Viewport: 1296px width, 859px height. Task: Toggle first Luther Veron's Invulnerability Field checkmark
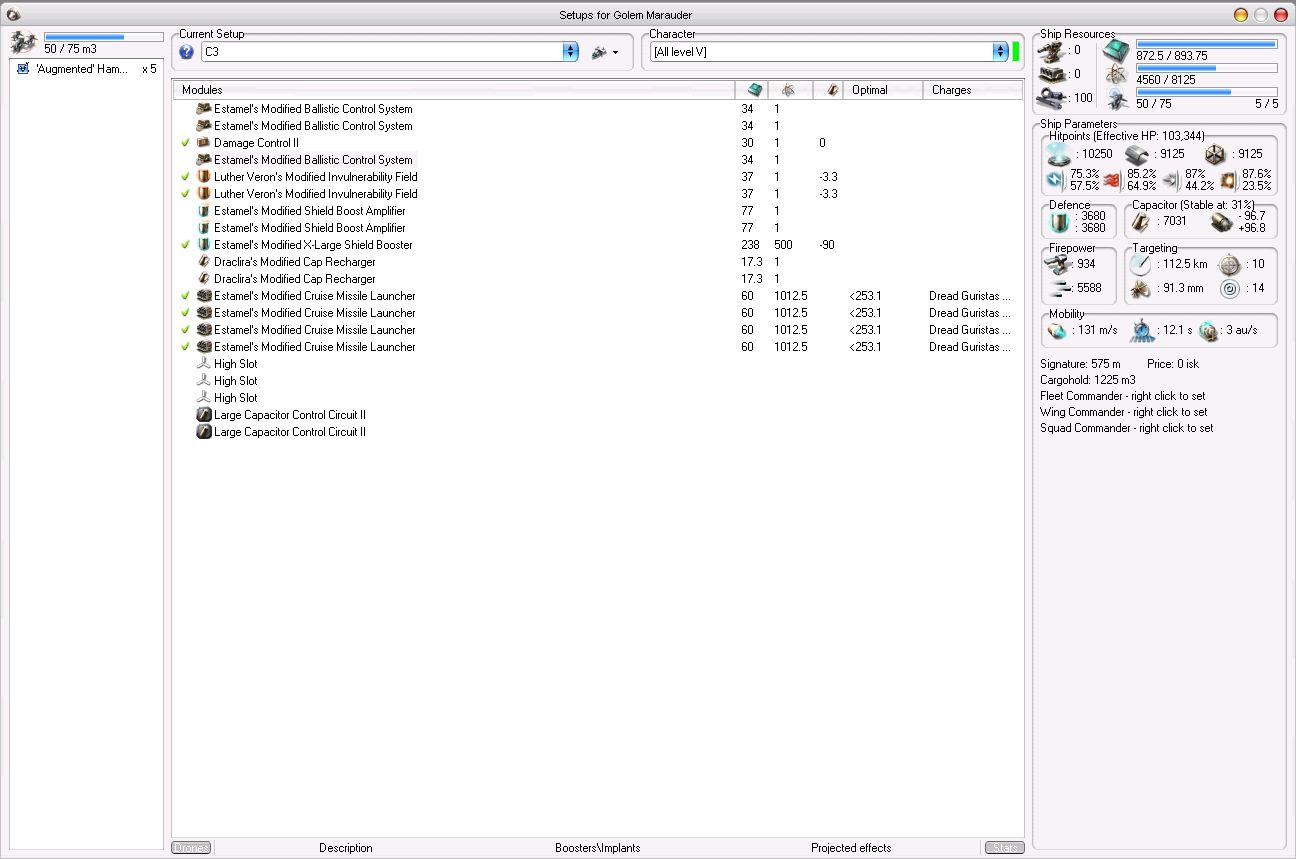tap(185, 177)
